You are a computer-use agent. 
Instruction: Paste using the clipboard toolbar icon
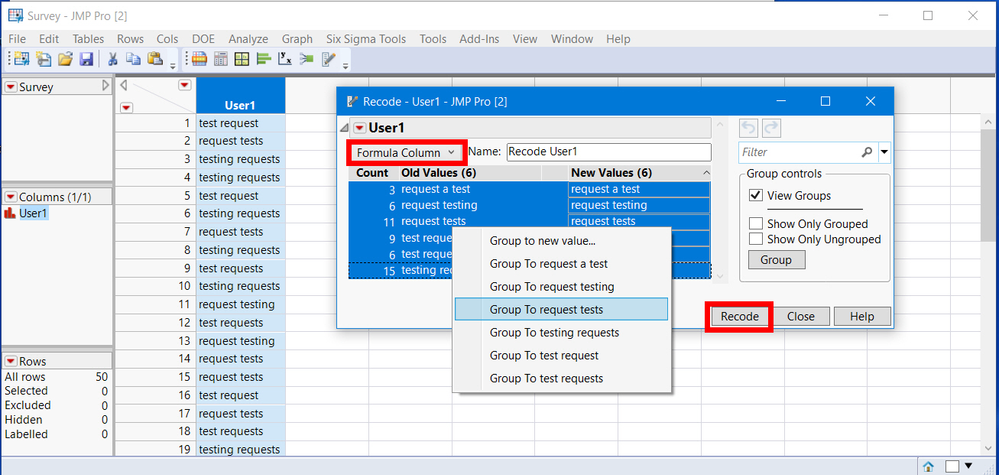155,59
